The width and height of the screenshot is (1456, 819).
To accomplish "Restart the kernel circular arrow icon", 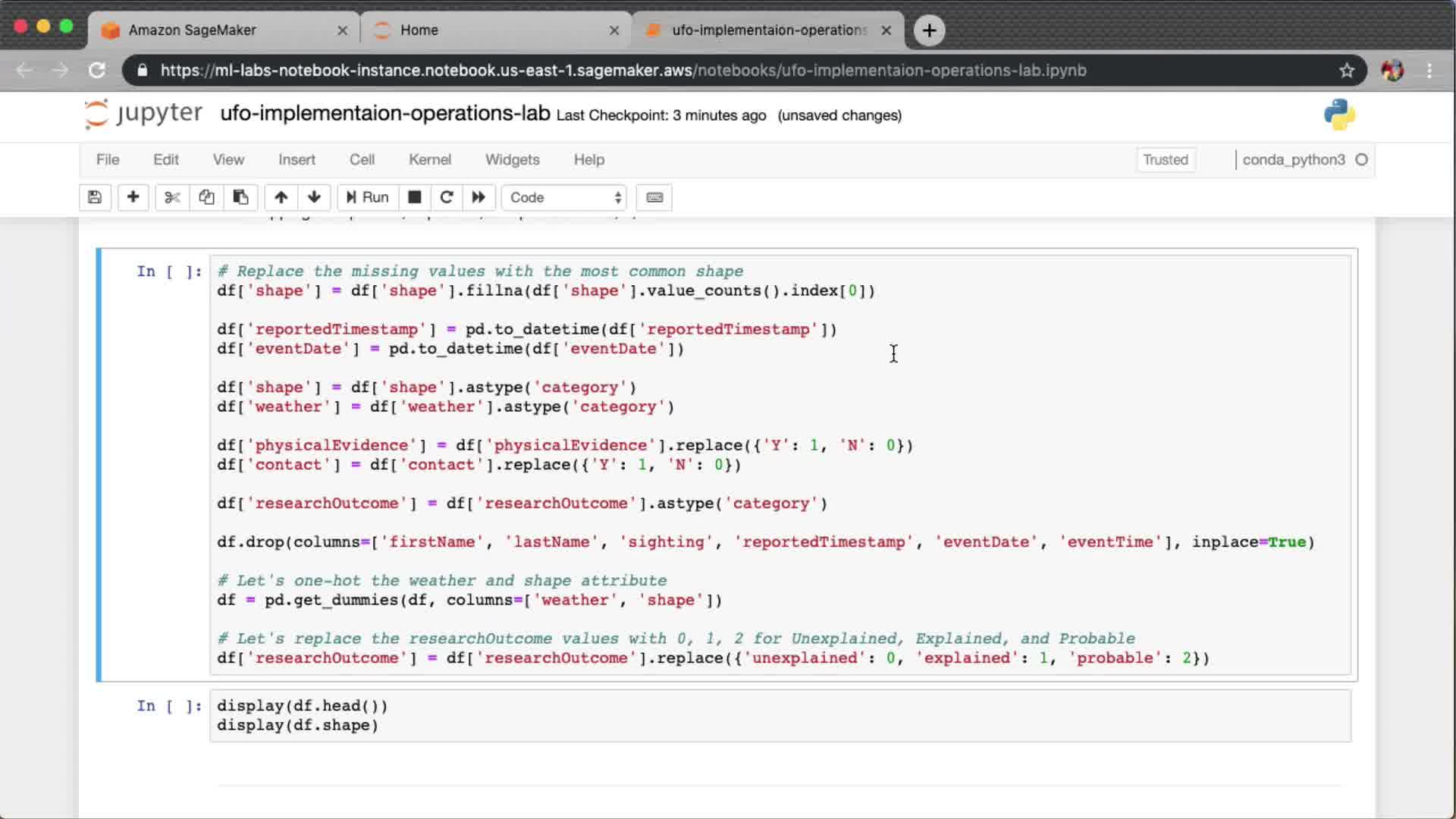I will pyautogui.click(x=447, y=197).
